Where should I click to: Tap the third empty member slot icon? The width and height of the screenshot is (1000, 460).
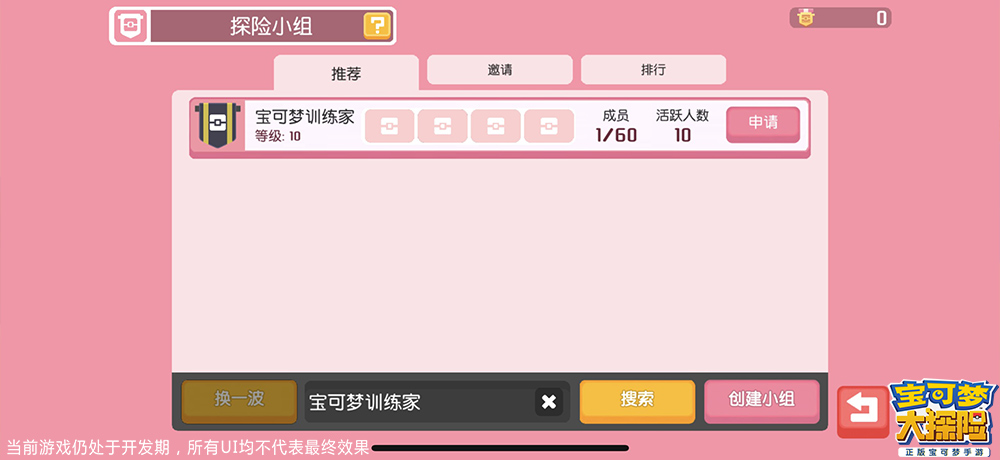pos(496,126)
